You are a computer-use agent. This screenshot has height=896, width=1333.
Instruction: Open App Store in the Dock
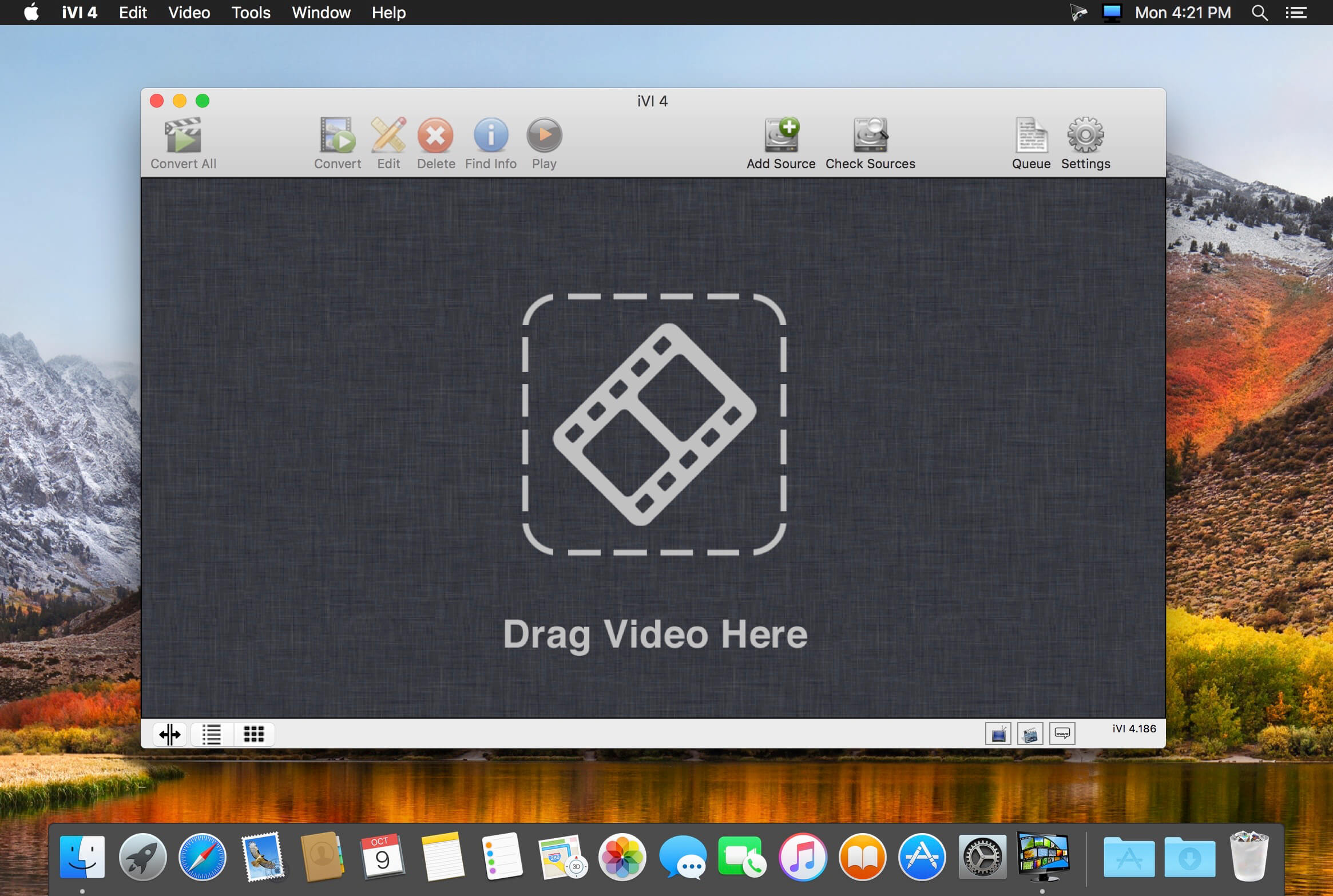922,857
